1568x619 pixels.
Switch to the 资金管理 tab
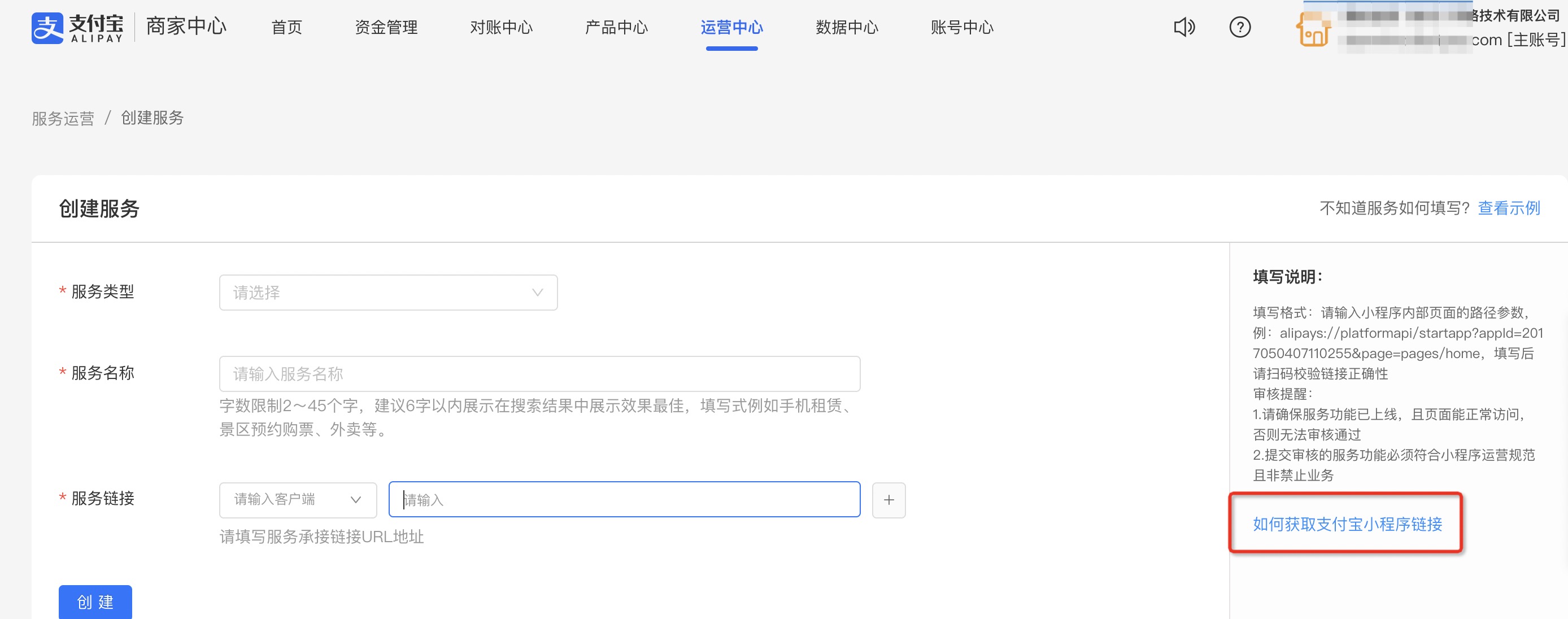point(385,27)
